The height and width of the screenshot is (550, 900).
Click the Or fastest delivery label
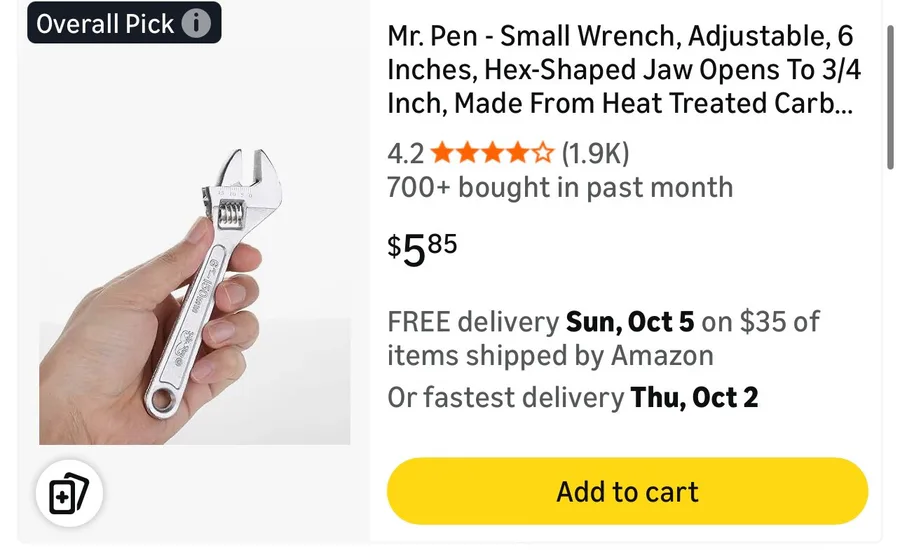pos(506,397)
